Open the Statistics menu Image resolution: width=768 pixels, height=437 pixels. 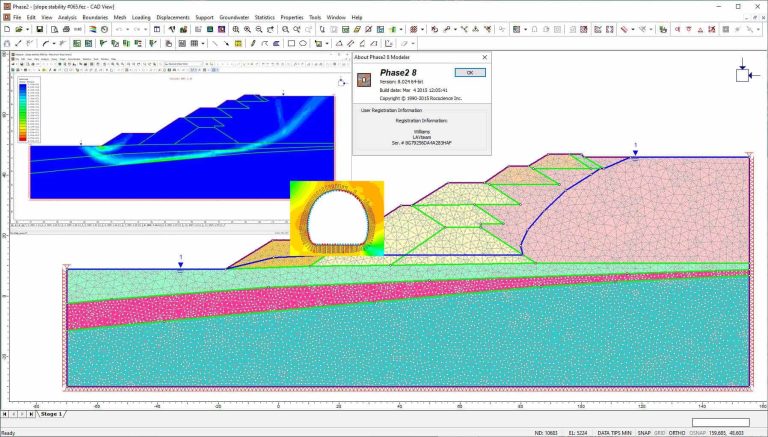pyautogui.click(x=264, y=17)
